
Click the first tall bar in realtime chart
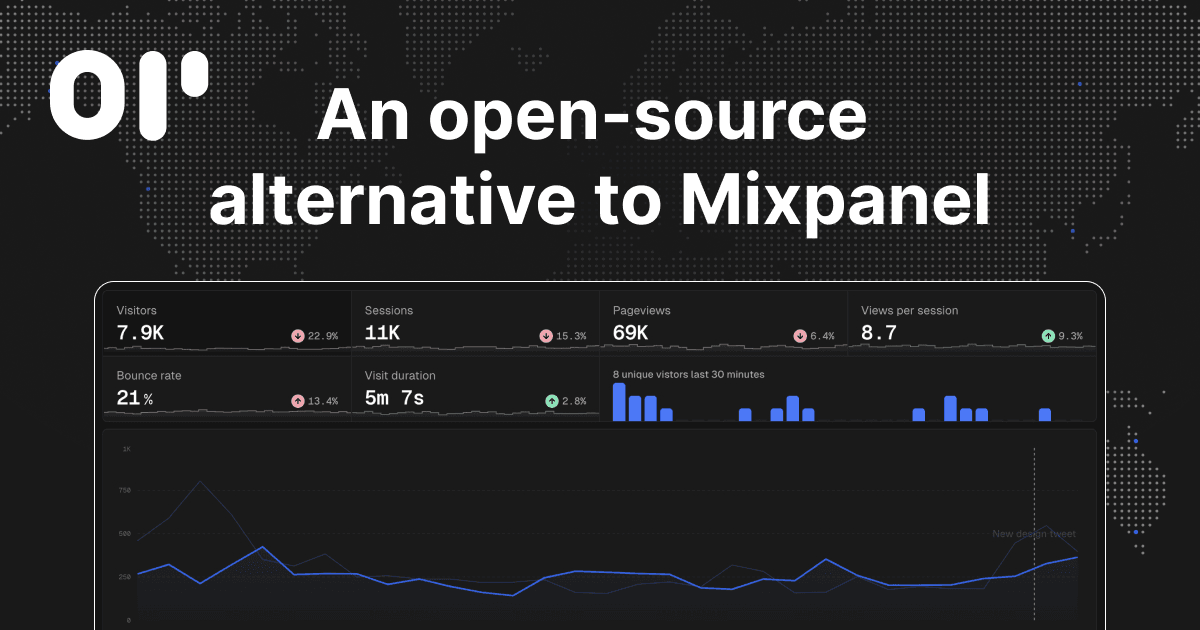(x=619, y=402)
